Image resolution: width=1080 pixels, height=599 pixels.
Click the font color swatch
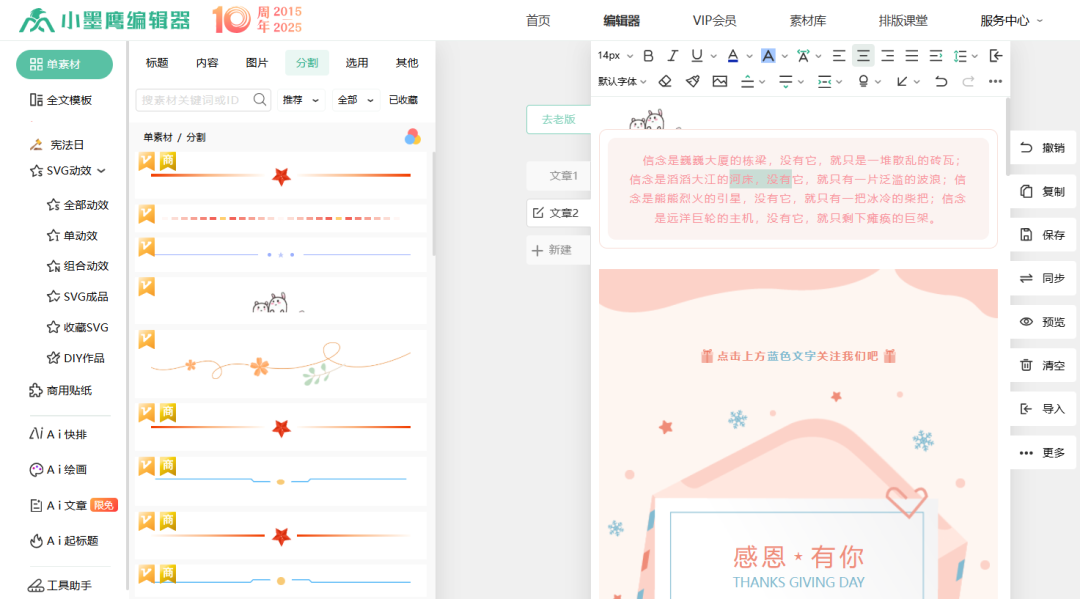pyautogui.click(x=733, y=55)
